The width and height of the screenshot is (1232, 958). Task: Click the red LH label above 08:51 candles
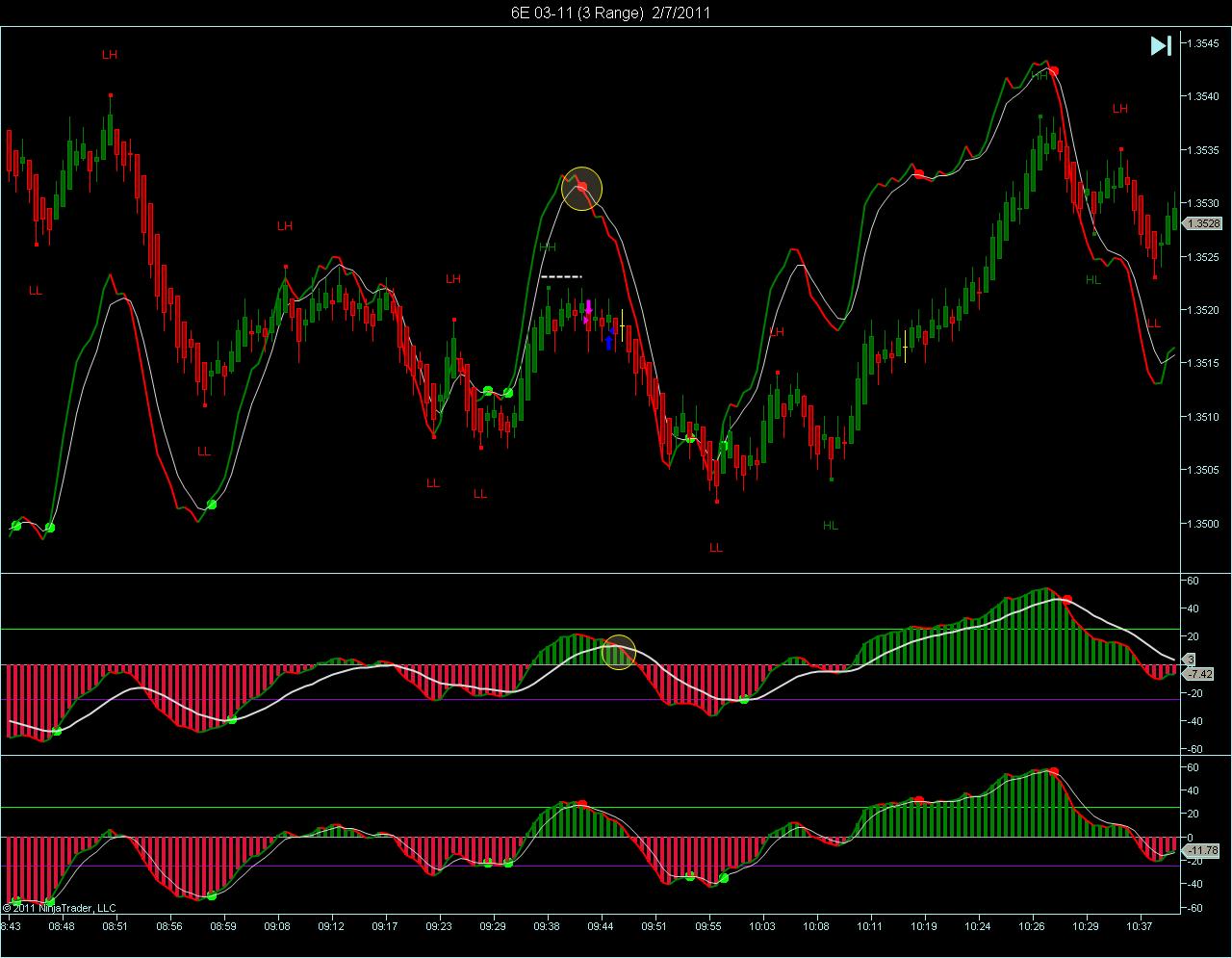[110, 55]
